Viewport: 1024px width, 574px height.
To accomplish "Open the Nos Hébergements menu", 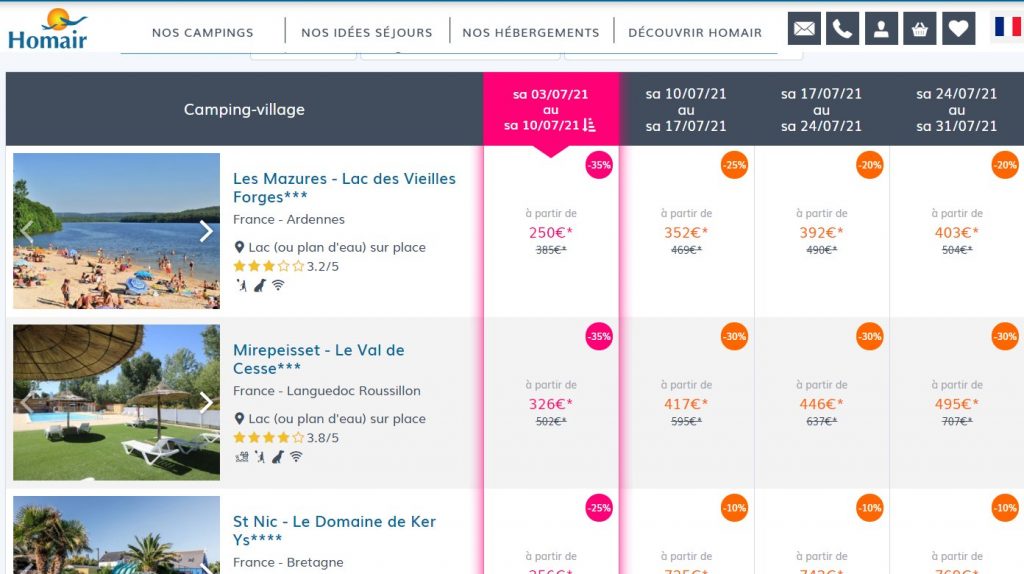I will 531,32.
